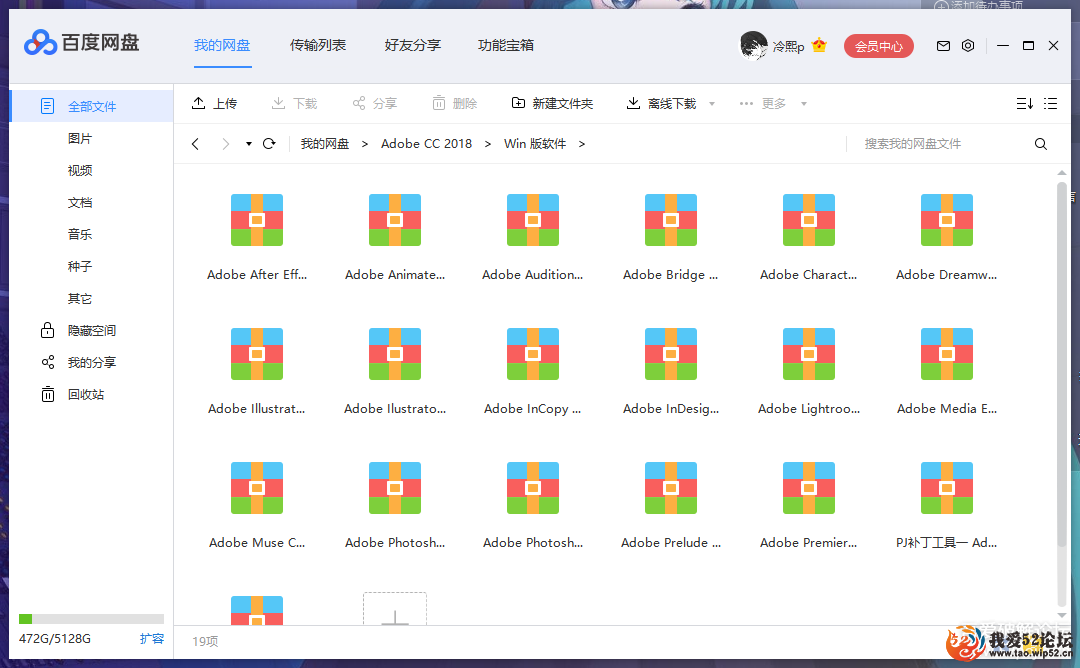Select the Adobe Media E... archive icon
1080x668 pixels.
tap(946, 354)
